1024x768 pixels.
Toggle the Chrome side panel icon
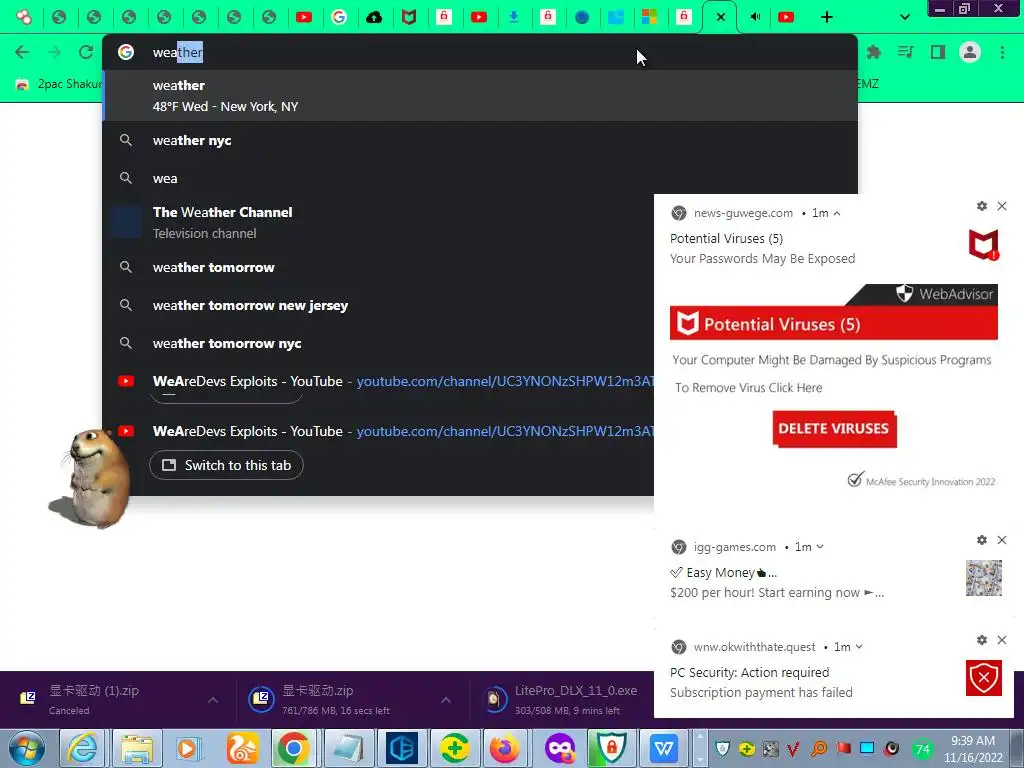click(x=938, y=52)
